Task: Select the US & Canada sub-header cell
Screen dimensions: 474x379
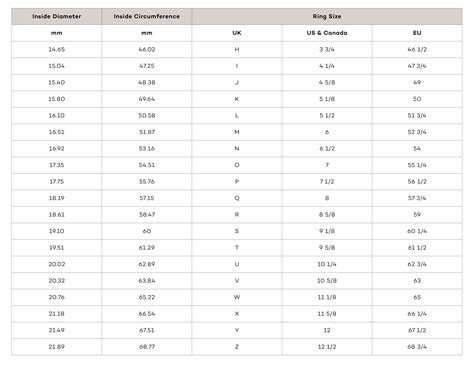Action: [x=327, y=33]
